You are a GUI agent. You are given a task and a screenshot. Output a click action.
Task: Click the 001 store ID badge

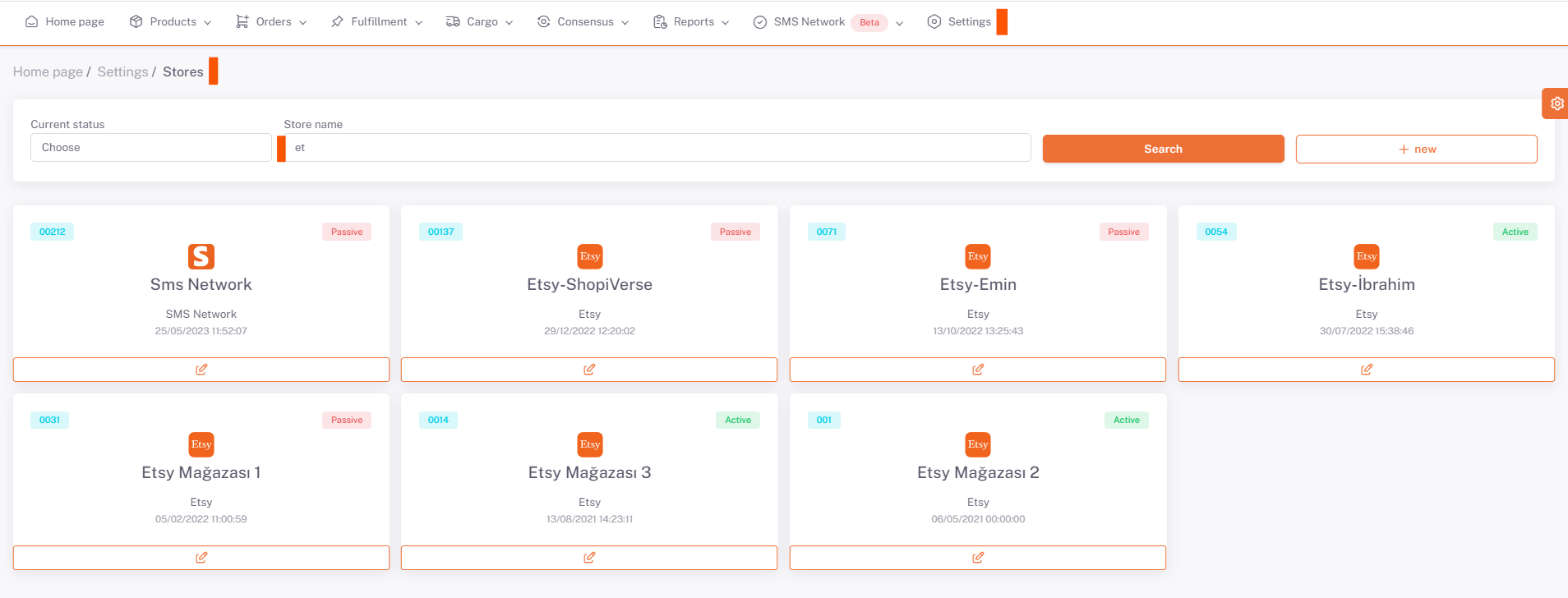pyautogui.click(x=824, y=420)
